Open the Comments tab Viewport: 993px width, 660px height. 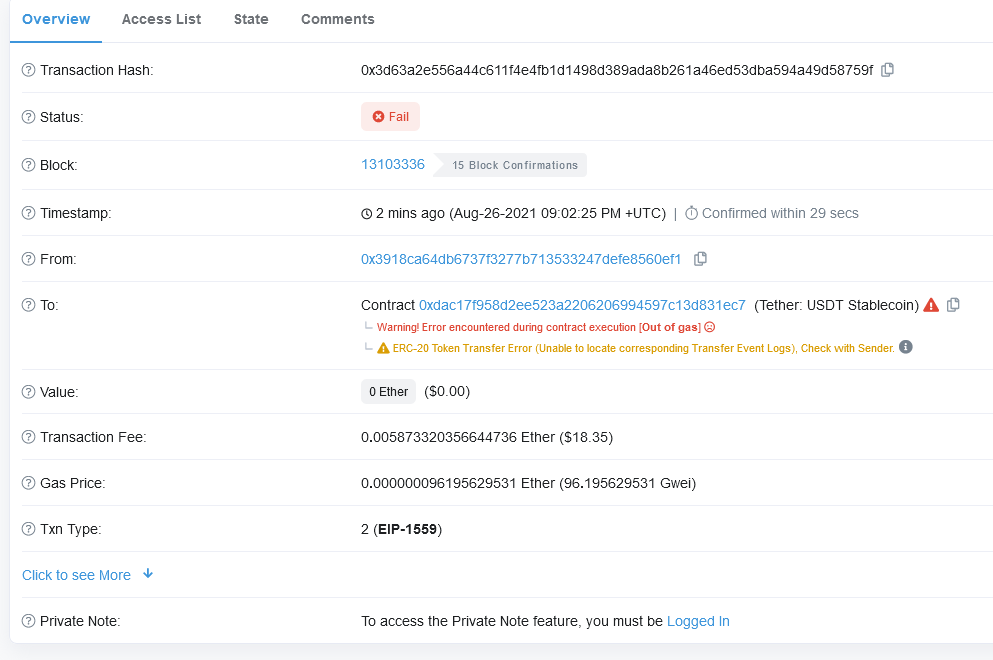click(338, 19)
